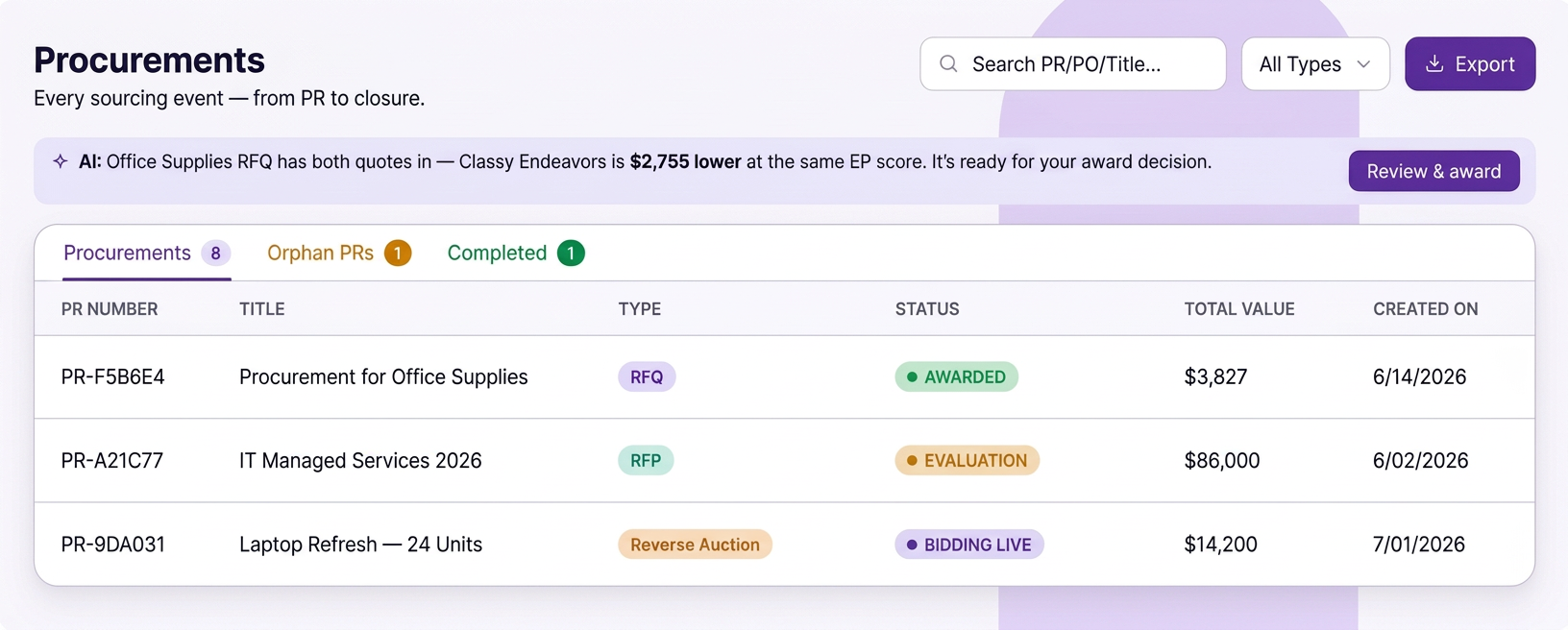Image resolution: width=1568 pixels, height=630 pixels.
Task: Click the RFP type tag
Action: coord(646,460)
